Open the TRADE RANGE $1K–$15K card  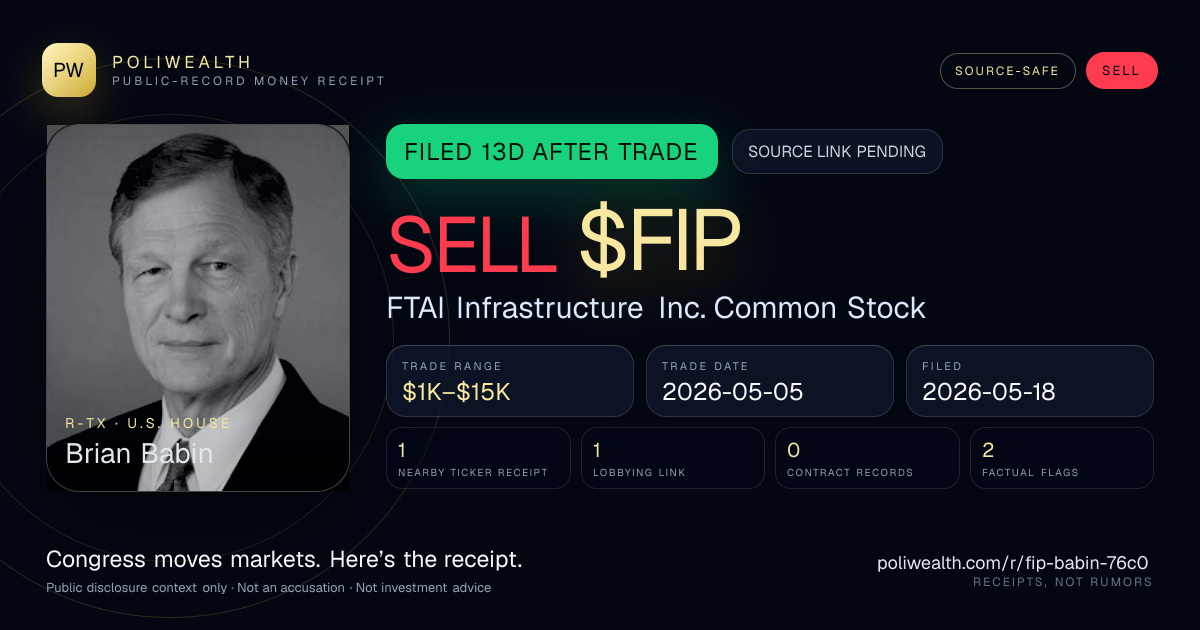click(510, 381)
